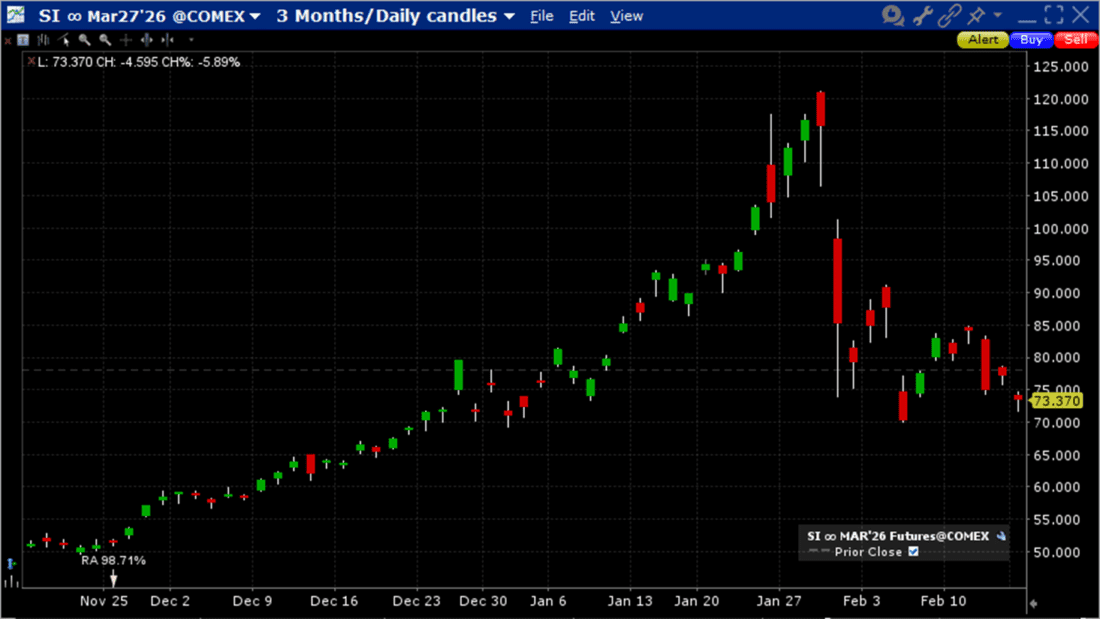
Task: Click the Buy button
Action: click(1030, 39)
